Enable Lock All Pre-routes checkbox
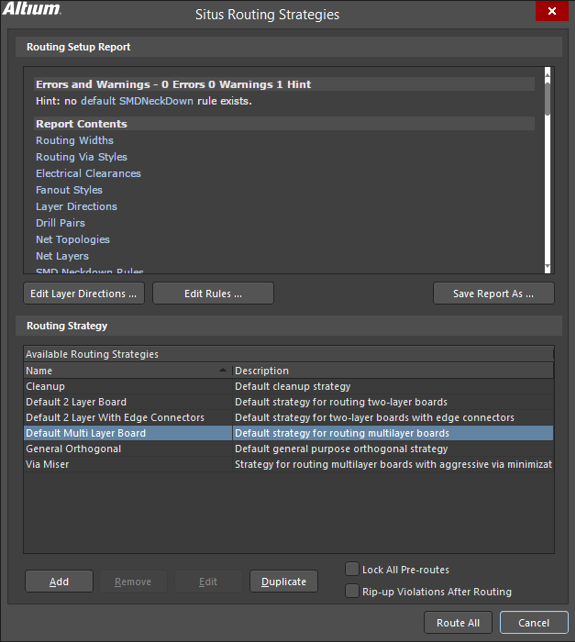Image resolution: width=575 pixels, height=642 pixels. point(352,569)
